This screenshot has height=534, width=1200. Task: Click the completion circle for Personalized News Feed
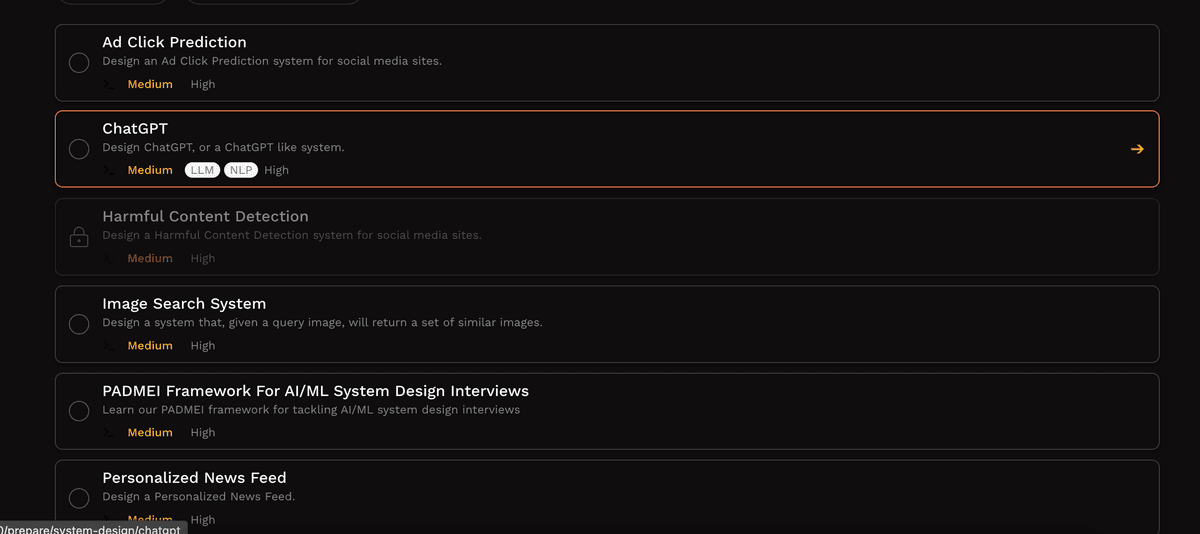(x=79, y=498)
